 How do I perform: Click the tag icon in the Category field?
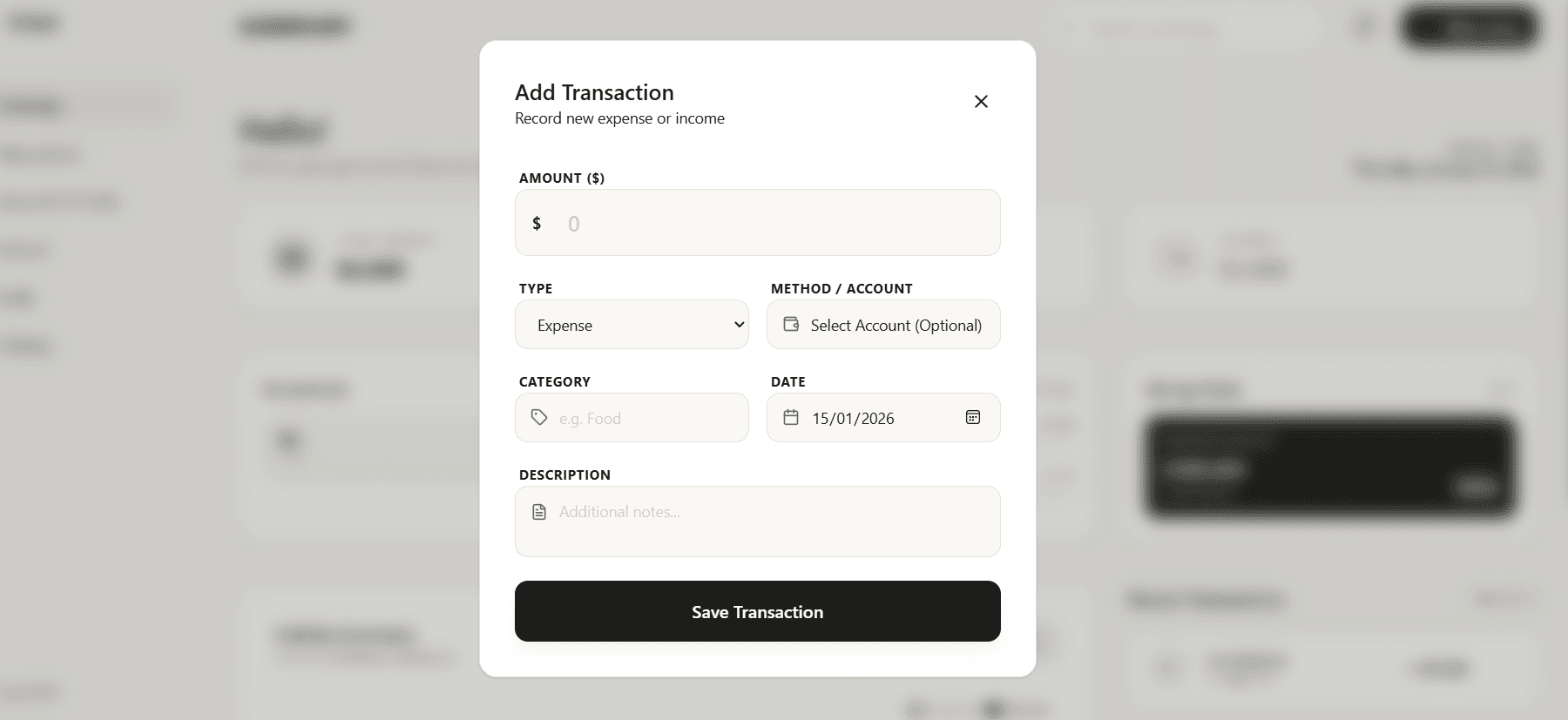(539, 418)
